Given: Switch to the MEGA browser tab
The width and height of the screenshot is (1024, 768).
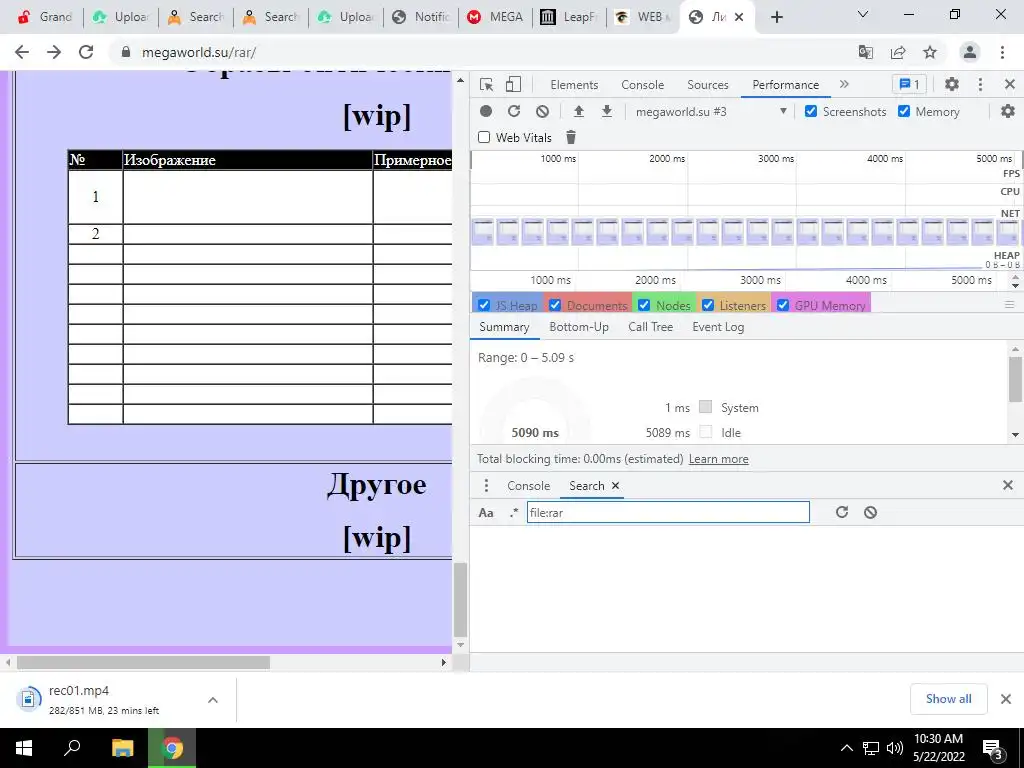Looking at the screenshot, I should pos(495,17).
